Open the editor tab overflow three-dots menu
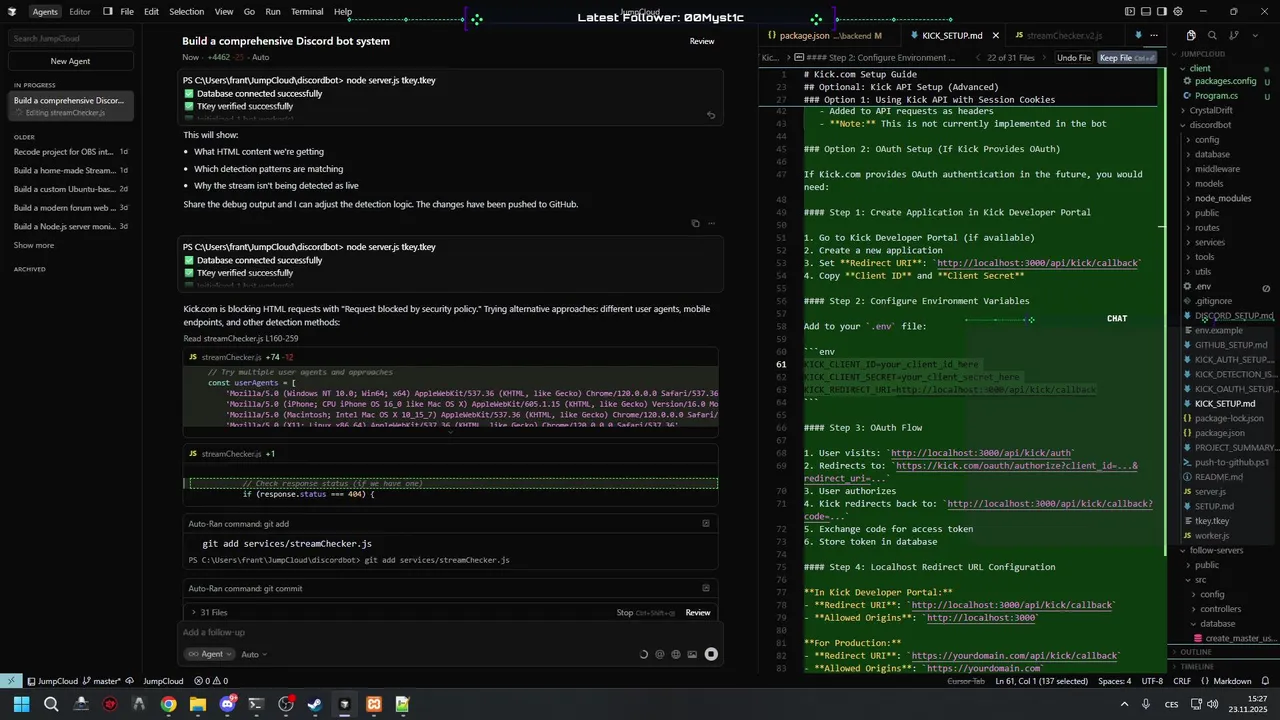This screenshot has height=720, width=1280. [1154, 35]
